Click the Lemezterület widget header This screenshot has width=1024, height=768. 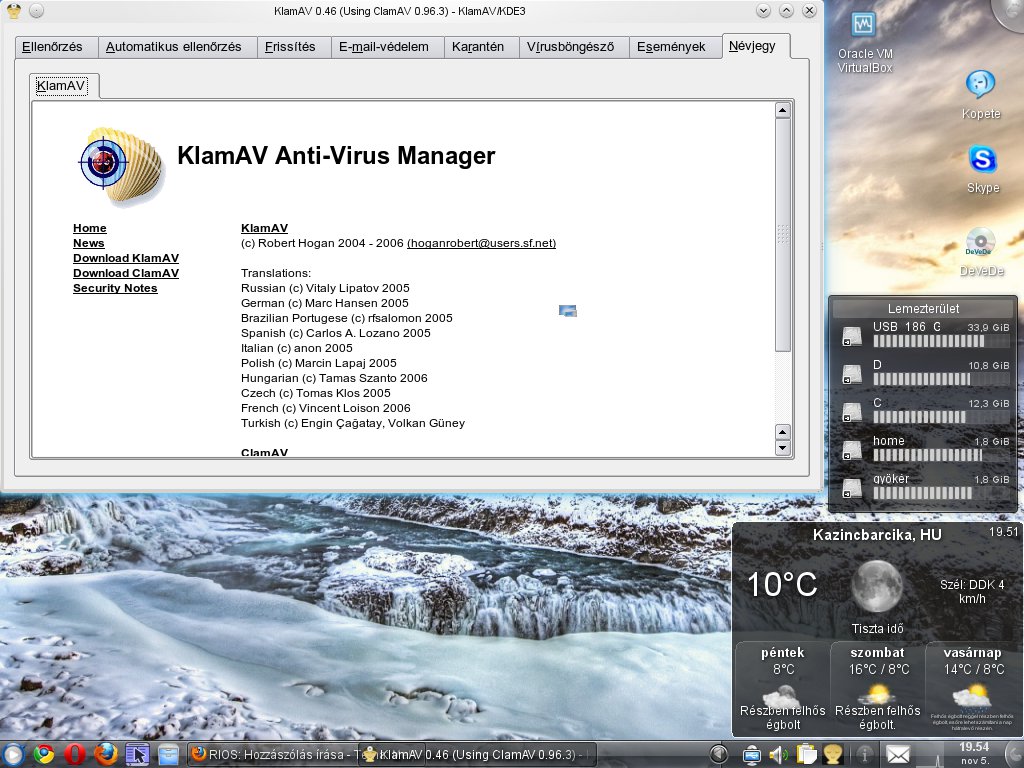(x=923, y=308)
